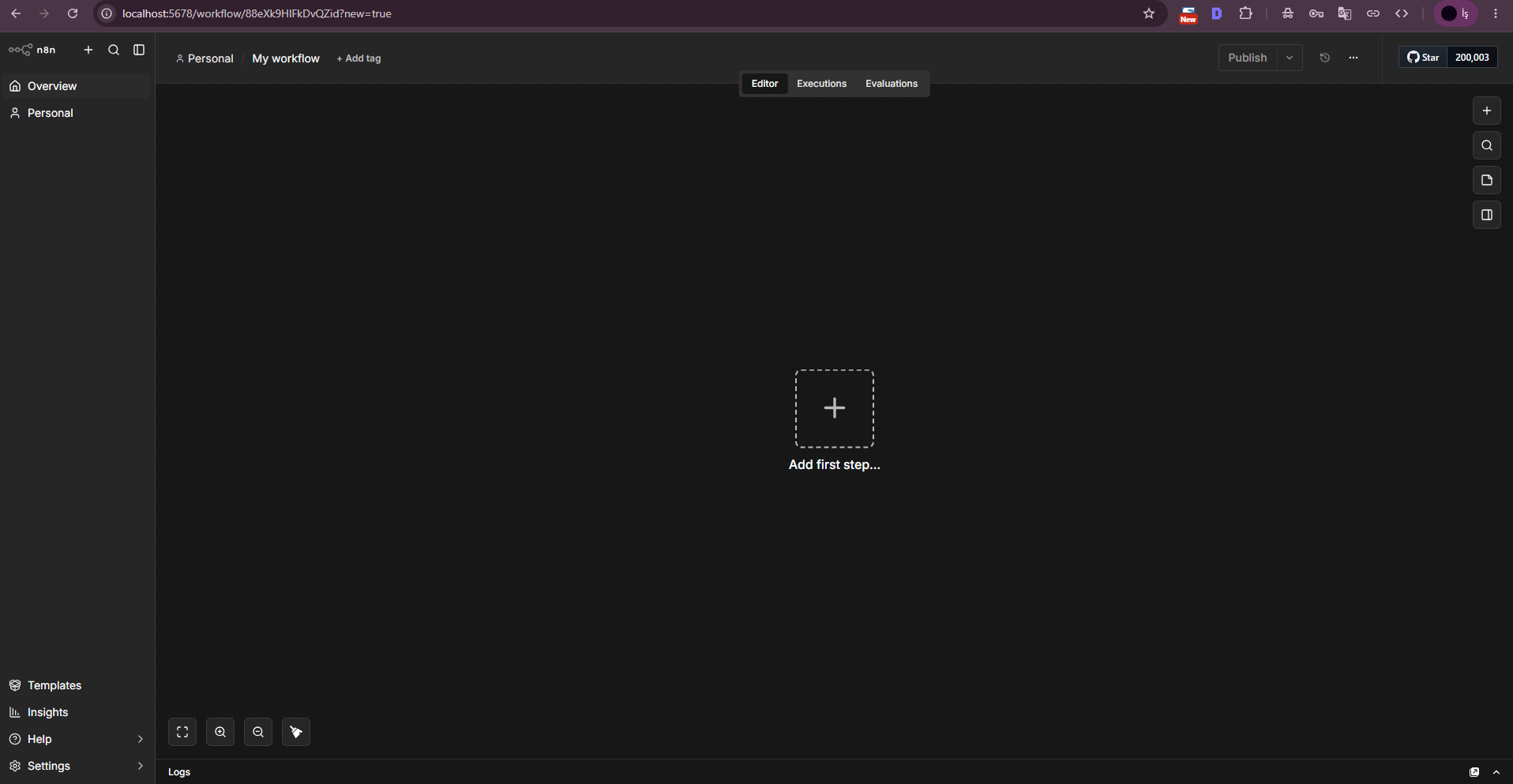Image resolution: width=1513 pixels, height=784 pixels.
Task: Focus the browser address bar URL
Action: pos(257,13)
